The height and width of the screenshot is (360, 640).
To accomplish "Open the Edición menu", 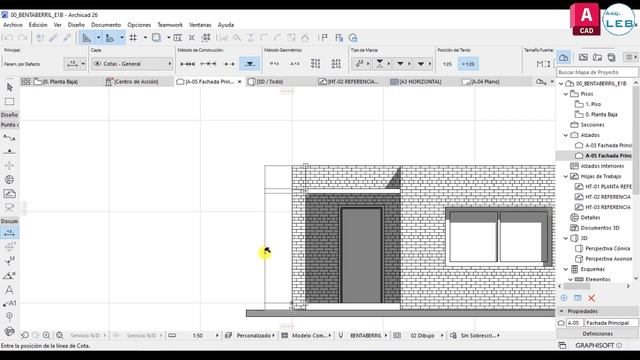I will [x=38, y=25].
